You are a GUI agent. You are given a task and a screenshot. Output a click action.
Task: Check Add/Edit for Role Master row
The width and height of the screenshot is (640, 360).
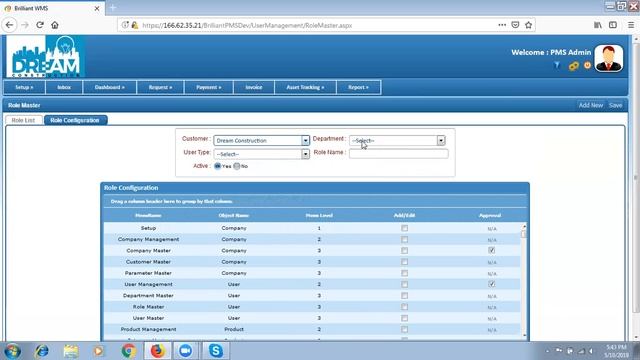click(x=404, y=307)
